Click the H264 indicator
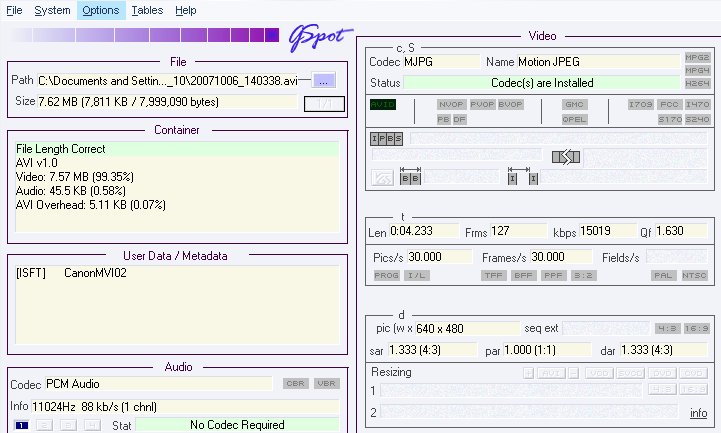 (697, 83)
